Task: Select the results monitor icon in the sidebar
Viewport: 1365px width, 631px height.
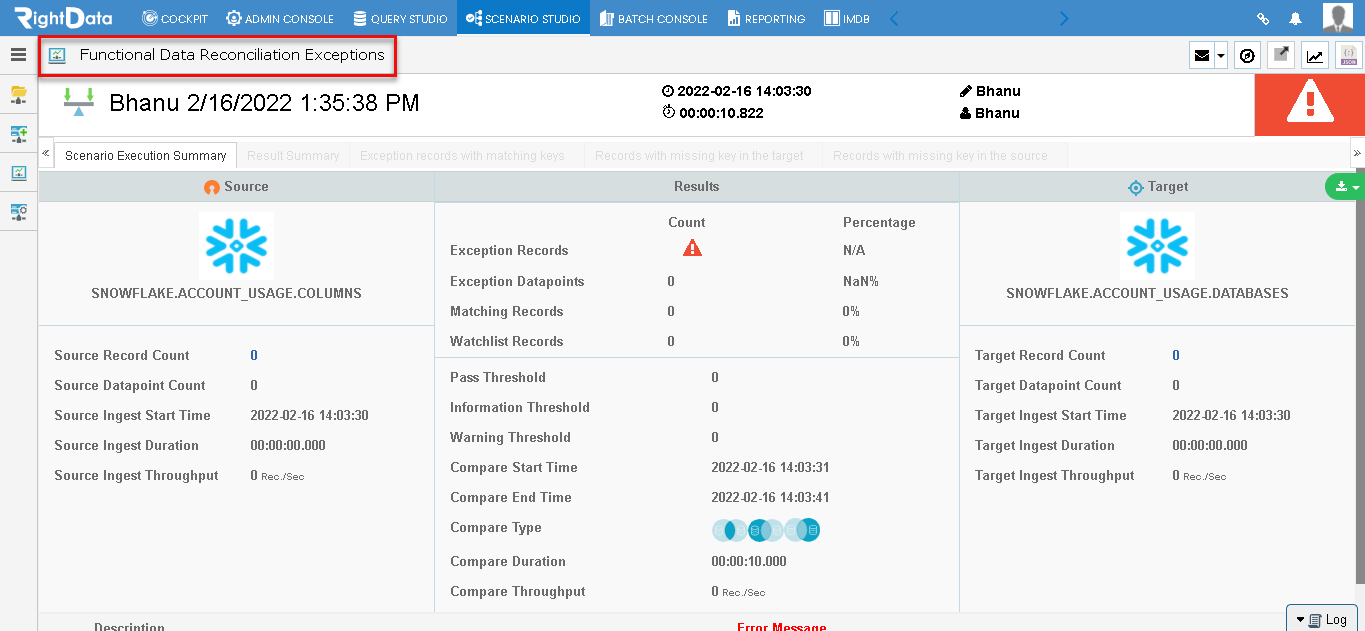Action: click(18, 172)
